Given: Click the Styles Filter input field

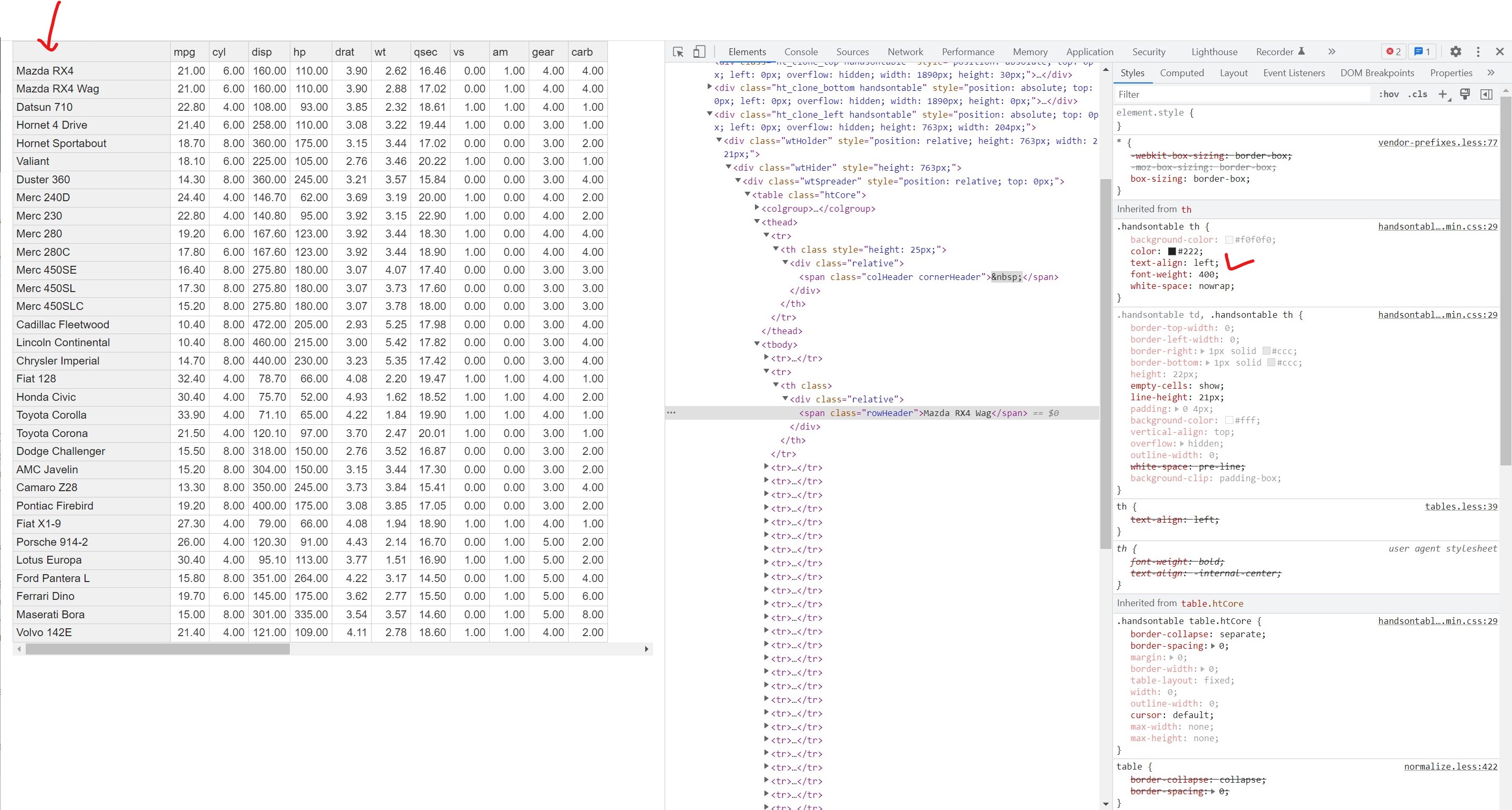Looking at the screenshot, I should coord(1238,94).
